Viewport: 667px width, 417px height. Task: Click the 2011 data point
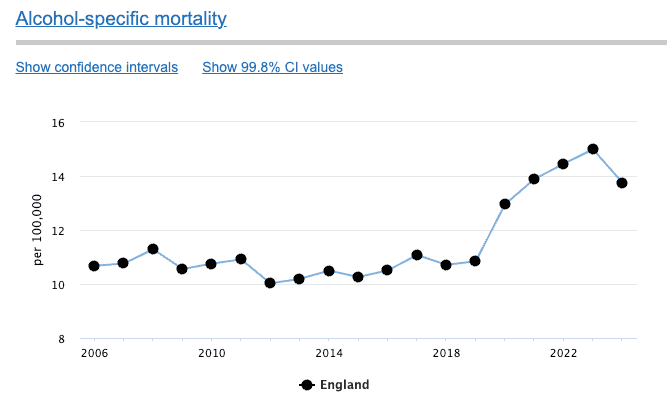[241, 259]
